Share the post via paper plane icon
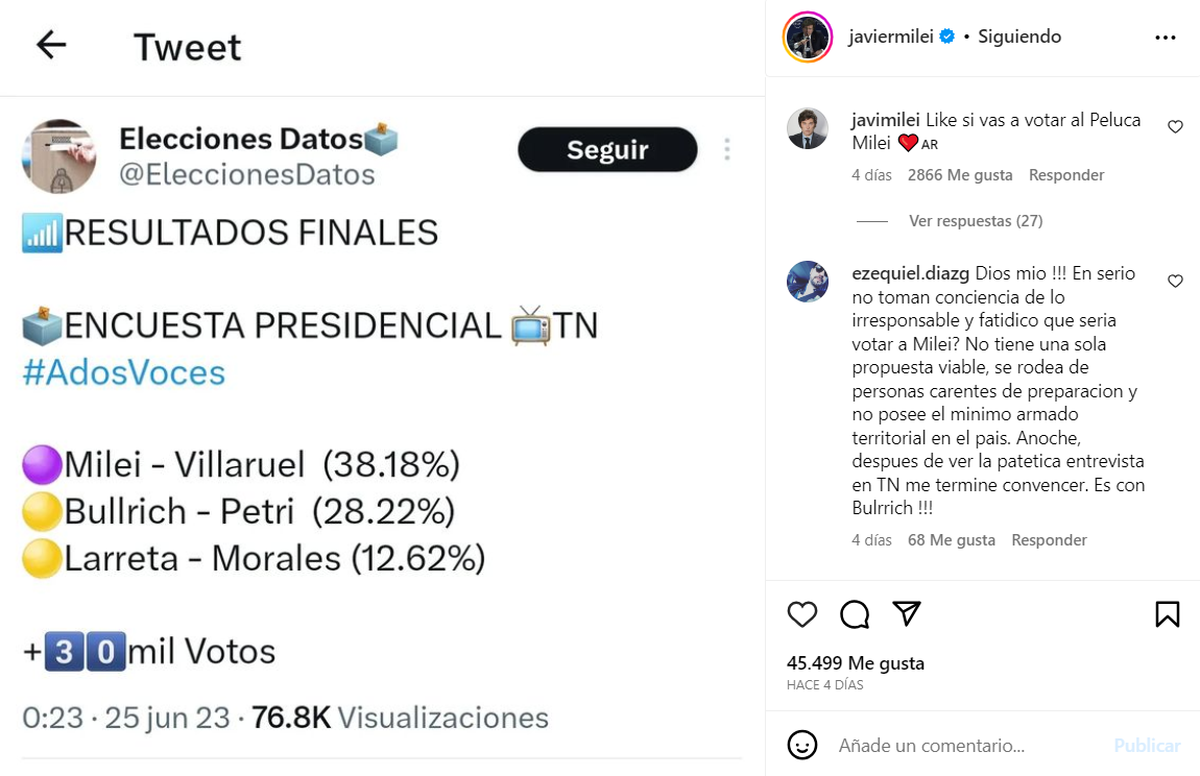 906,614
